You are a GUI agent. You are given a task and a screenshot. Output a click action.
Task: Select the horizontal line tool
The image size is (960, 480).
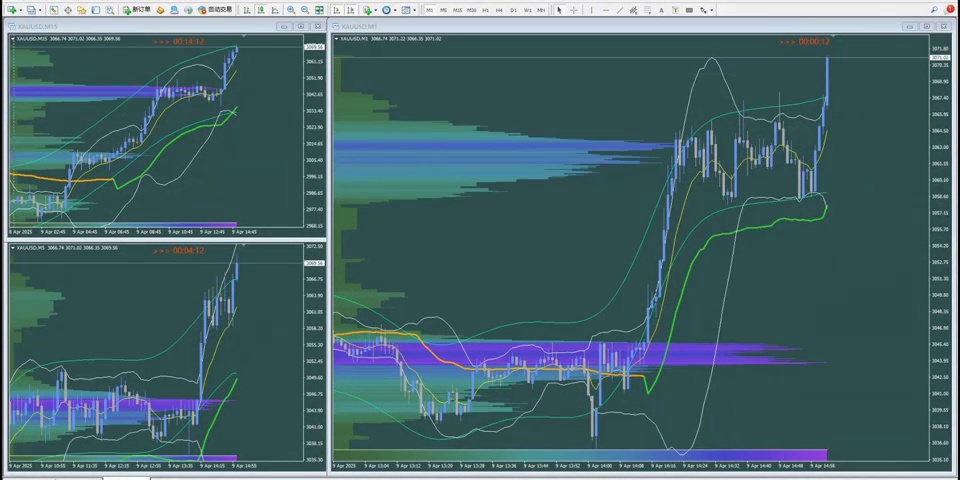pyautogui.click(x=606, y=10)
